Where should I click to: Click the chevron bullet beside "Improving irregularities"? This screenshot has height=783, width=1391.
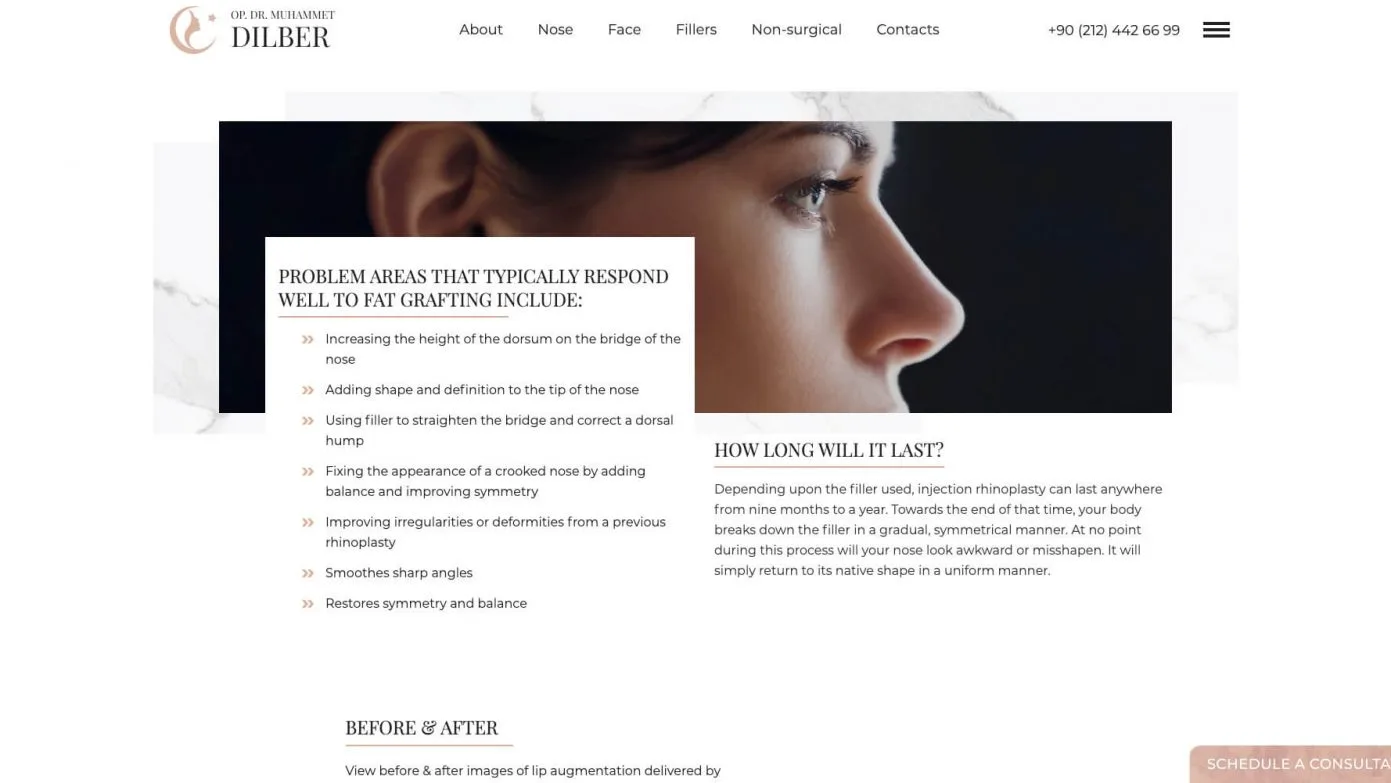pyautogui.click(x=308, y=523)
